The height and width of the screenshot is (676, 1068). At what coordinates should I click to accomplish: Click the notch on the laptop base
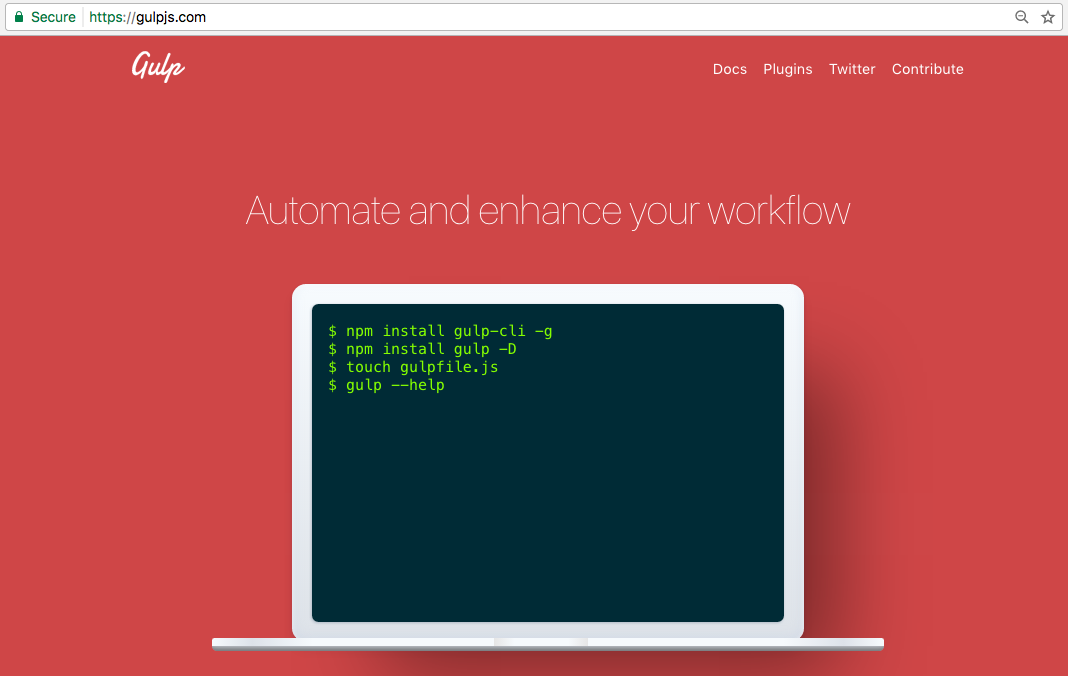tap(540, 642)
